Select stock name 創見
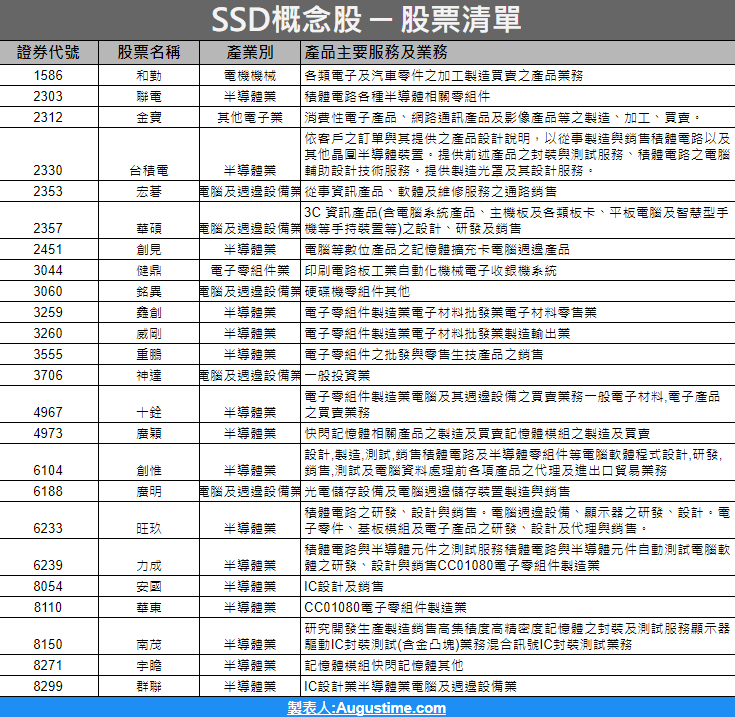This screenshot has height=717, width=735. point(149,250)
